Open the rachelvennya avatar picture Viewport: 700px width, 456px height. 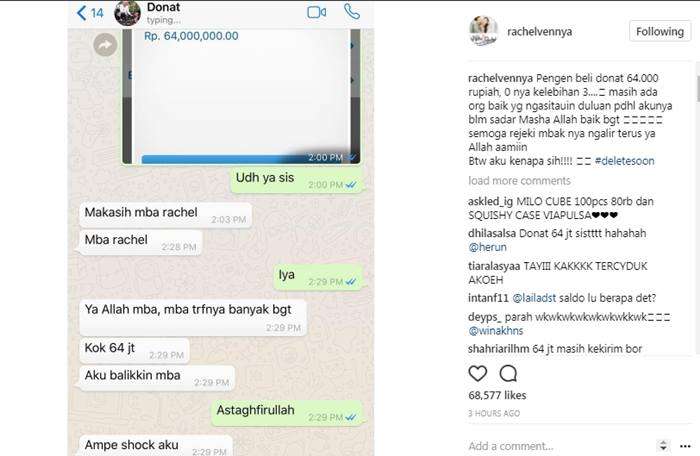[x=483, y=31]
